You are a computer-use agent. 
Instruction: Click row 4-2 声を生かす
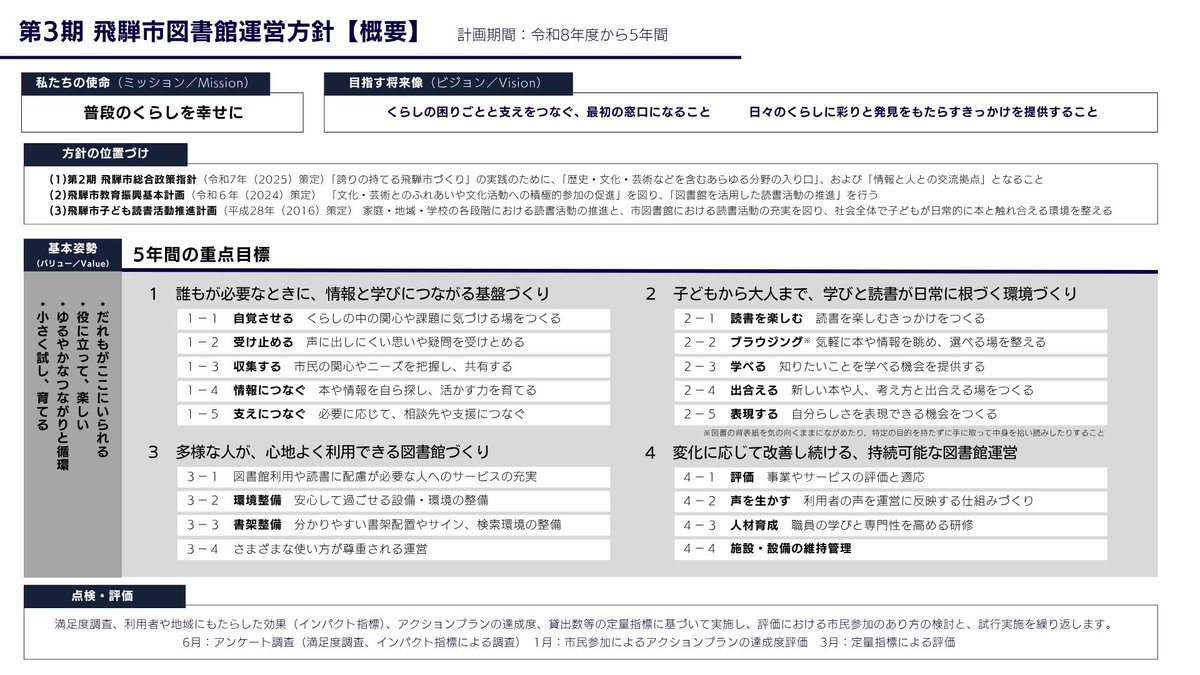pyautogui.click(x=891, y=500)
